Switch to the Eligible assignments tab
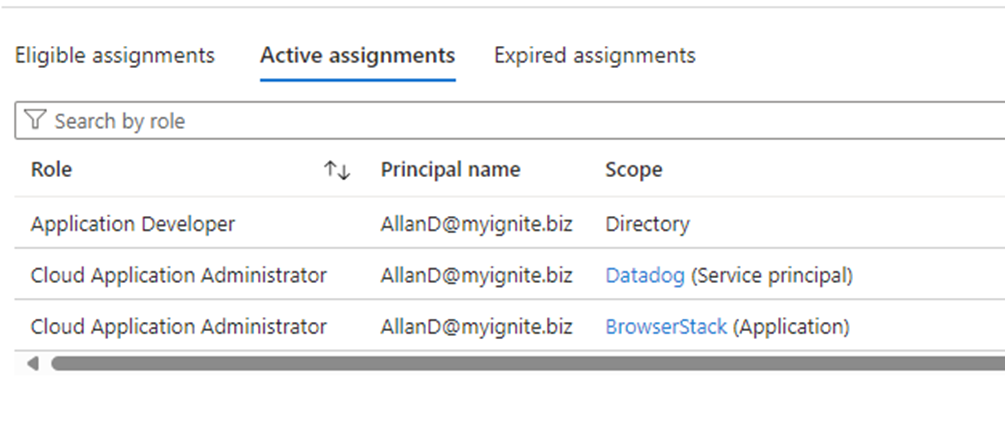Screen dimensions: 1005x430 115,55
